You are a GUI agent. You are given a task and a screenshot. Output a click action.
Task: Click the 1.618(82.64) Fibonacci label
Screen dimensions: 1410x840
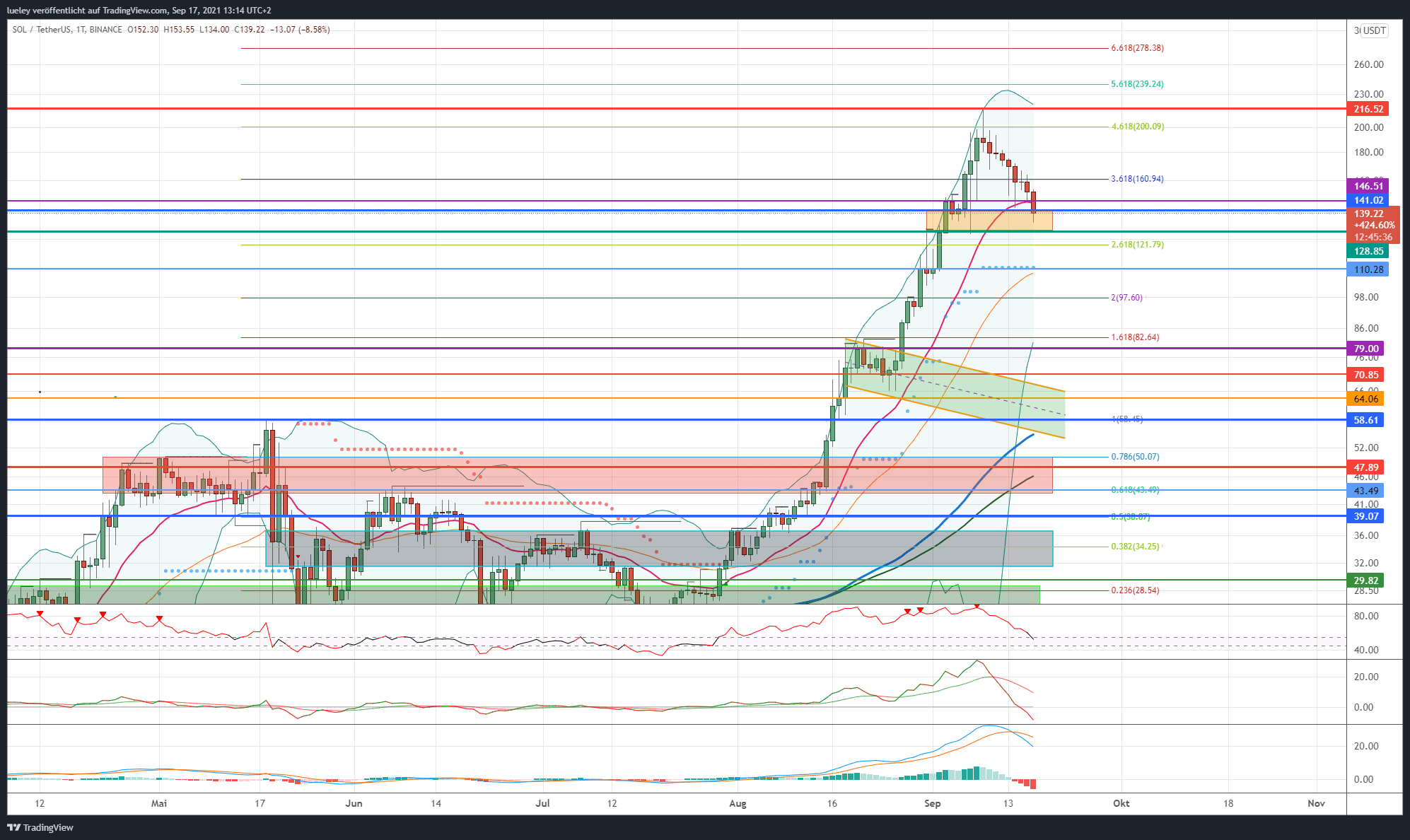coord(1135,337)
